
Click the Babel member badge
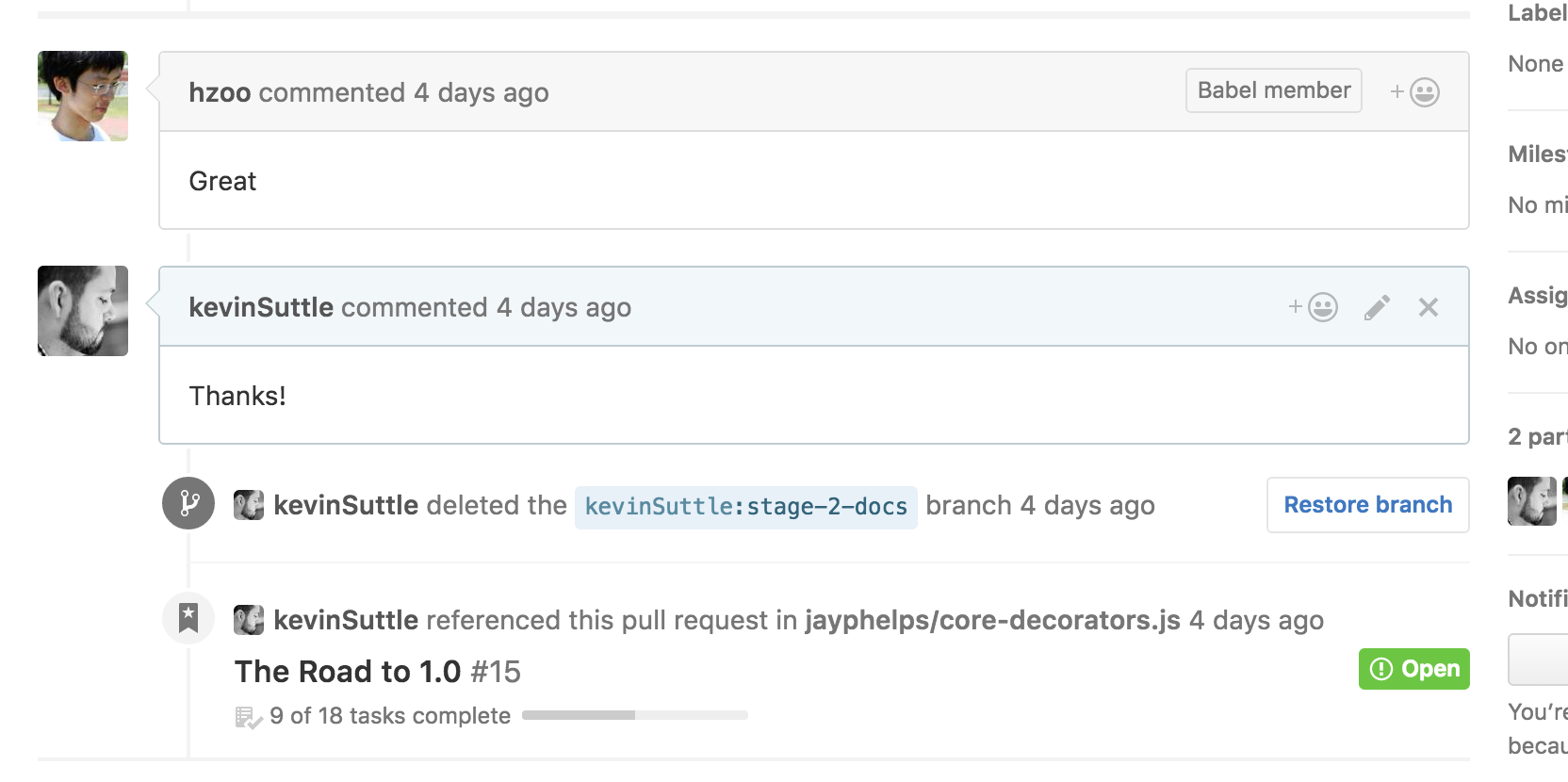(1274, 90)
